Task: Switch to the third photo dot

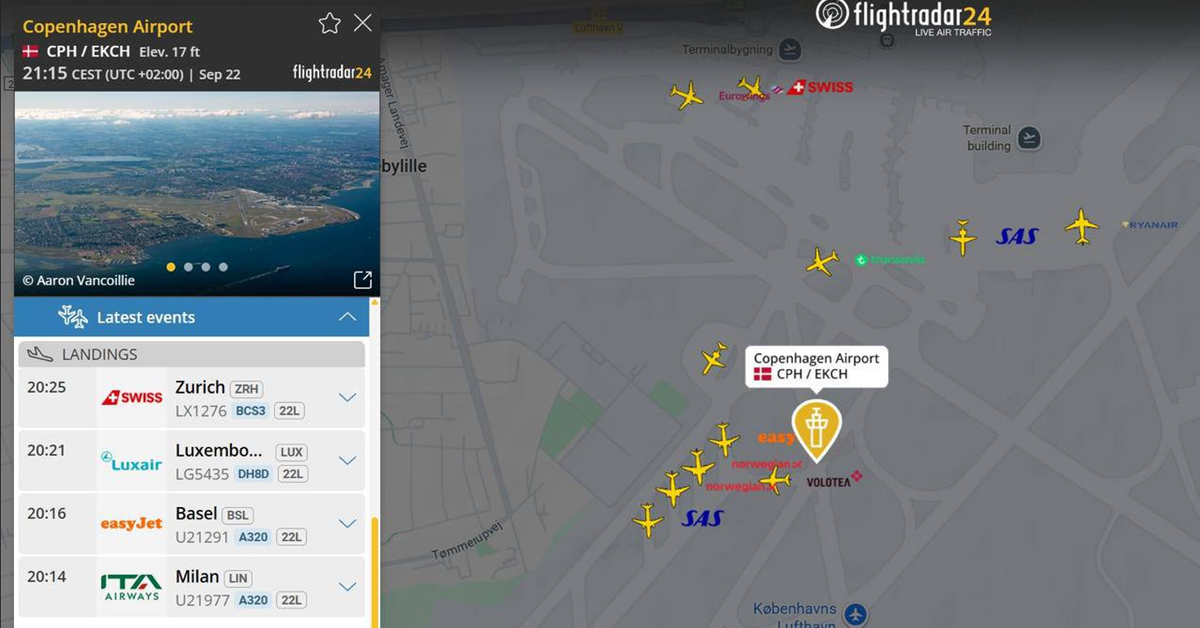Action: tap(206, 267)
